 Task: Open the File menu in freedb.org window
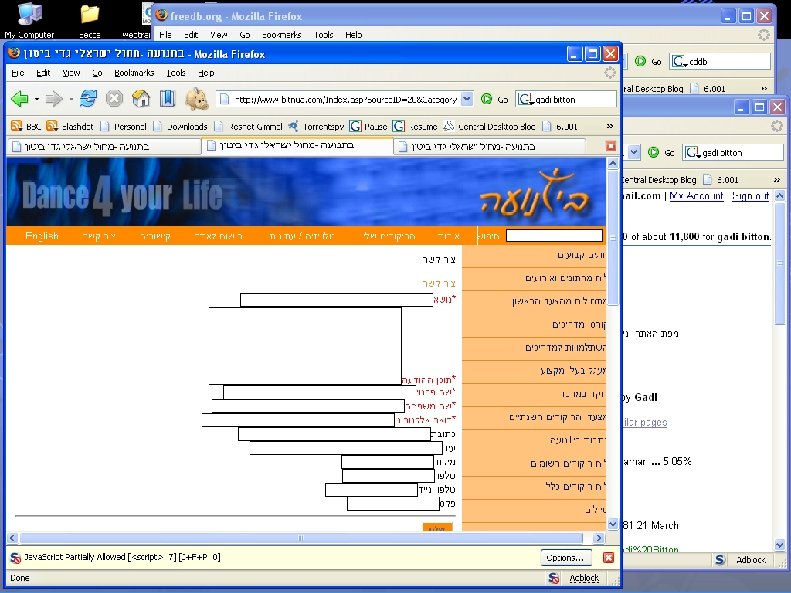click(165, 35)
